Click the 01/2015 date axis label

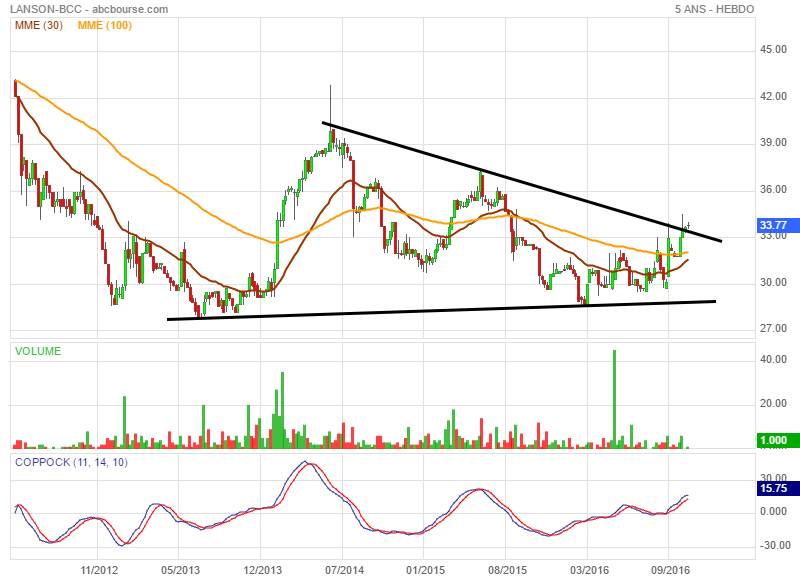(x=426, y=570)
